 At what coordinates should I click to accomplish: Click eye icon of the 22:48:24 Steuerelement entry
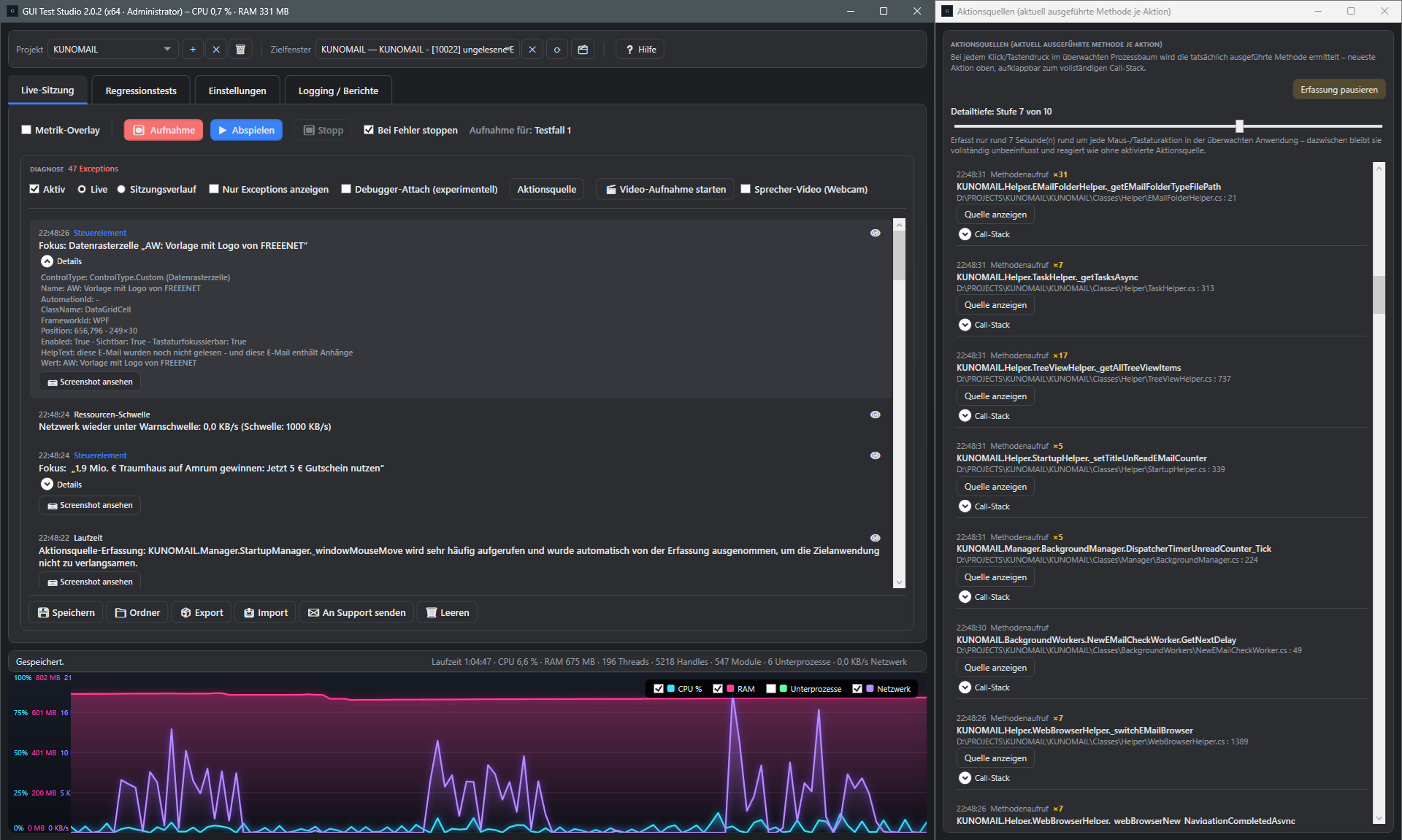tap(876, 455)
